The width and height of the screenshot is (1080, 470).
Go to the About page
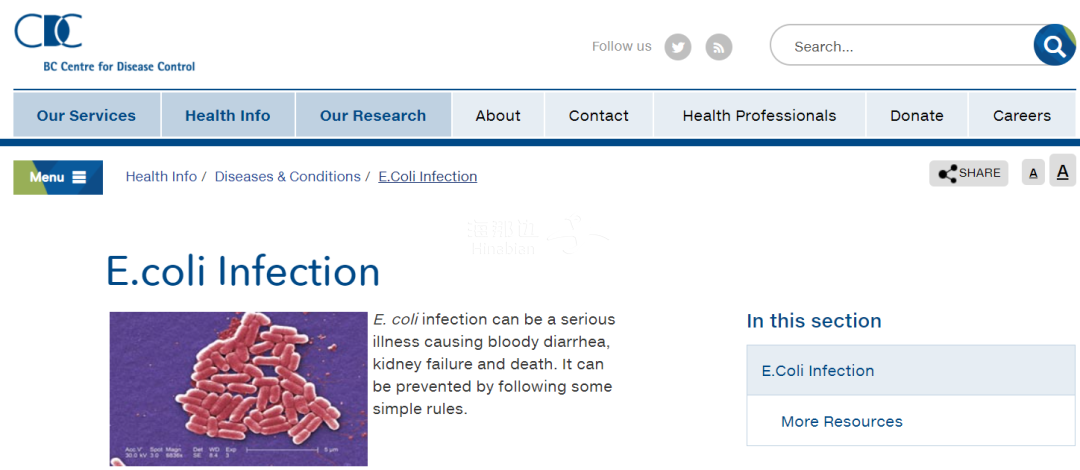(498, 115)
